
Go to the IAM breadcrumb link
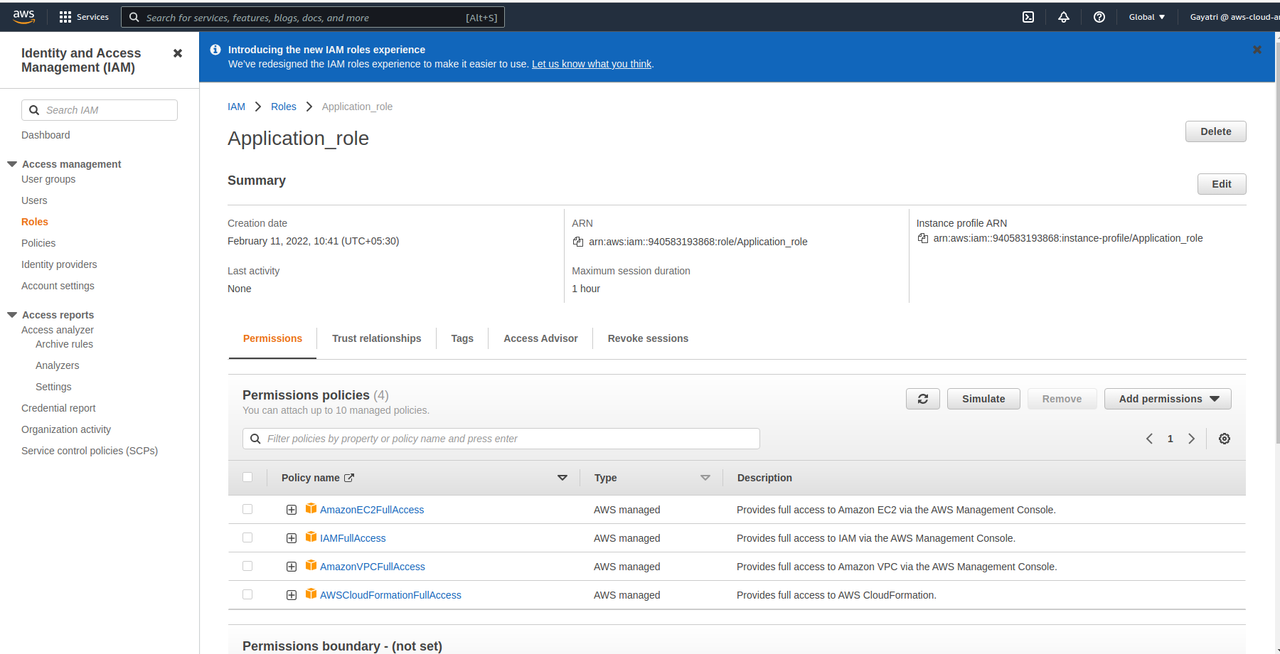[x=236, y=107]
